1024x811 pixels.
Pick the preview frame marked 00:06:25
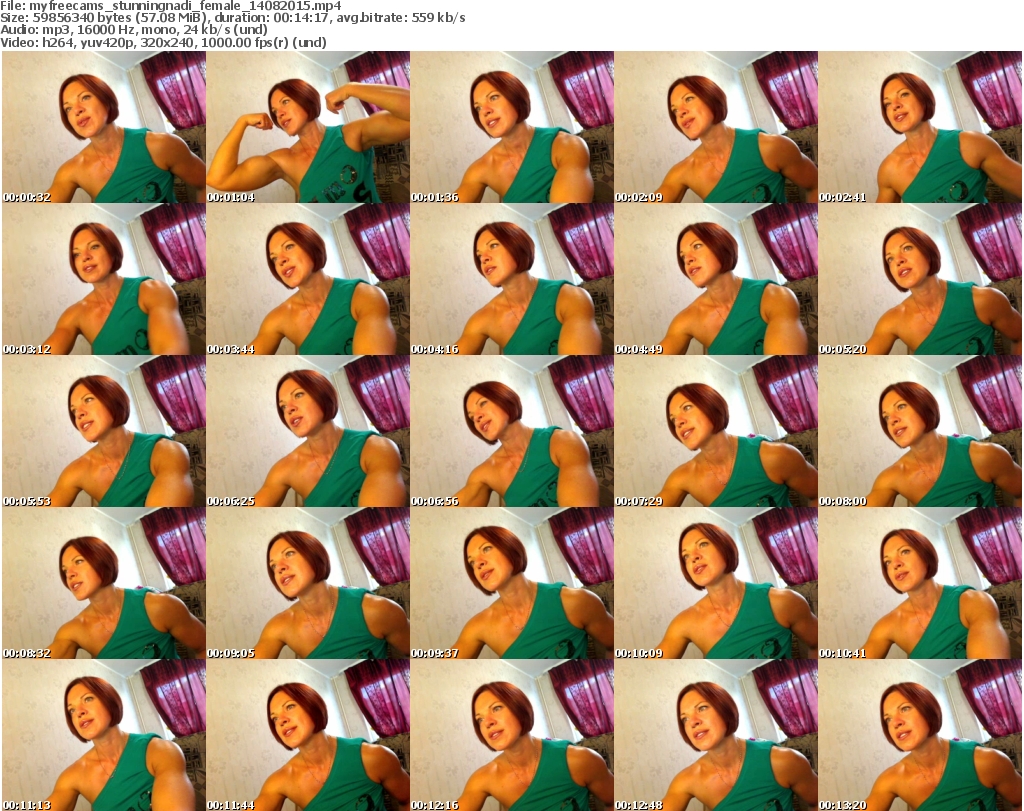click(x=308, y=431)
